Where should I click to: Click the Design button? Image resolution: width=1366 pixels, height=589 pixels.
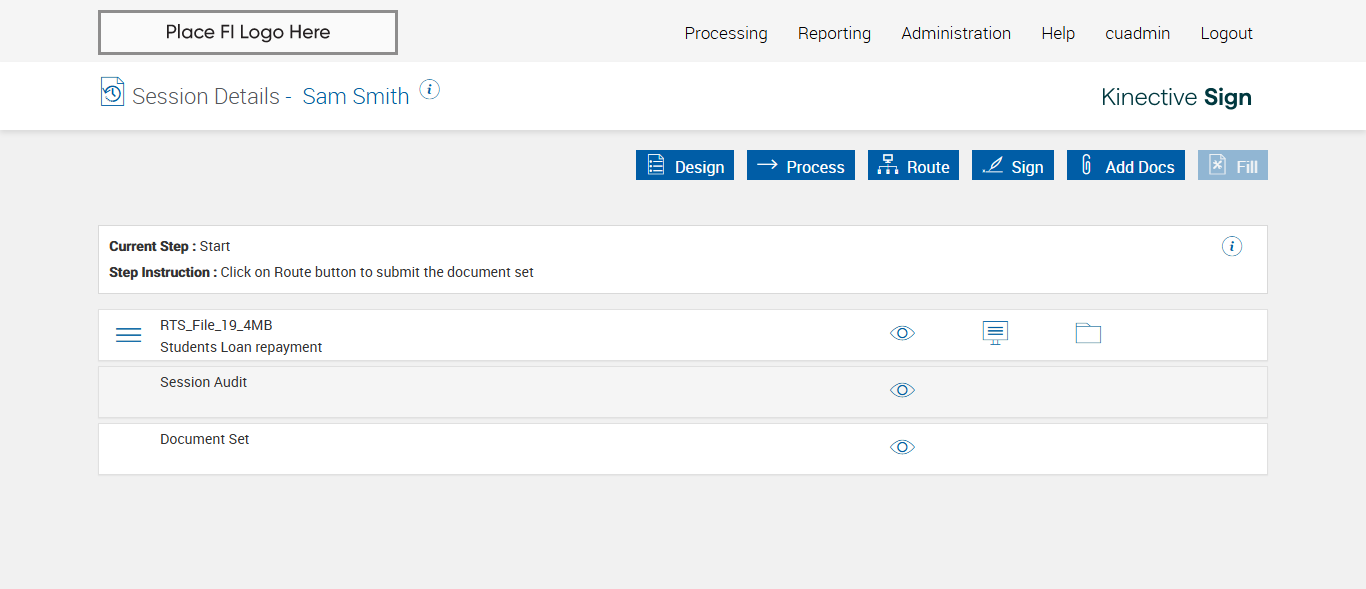coord(685,166)
